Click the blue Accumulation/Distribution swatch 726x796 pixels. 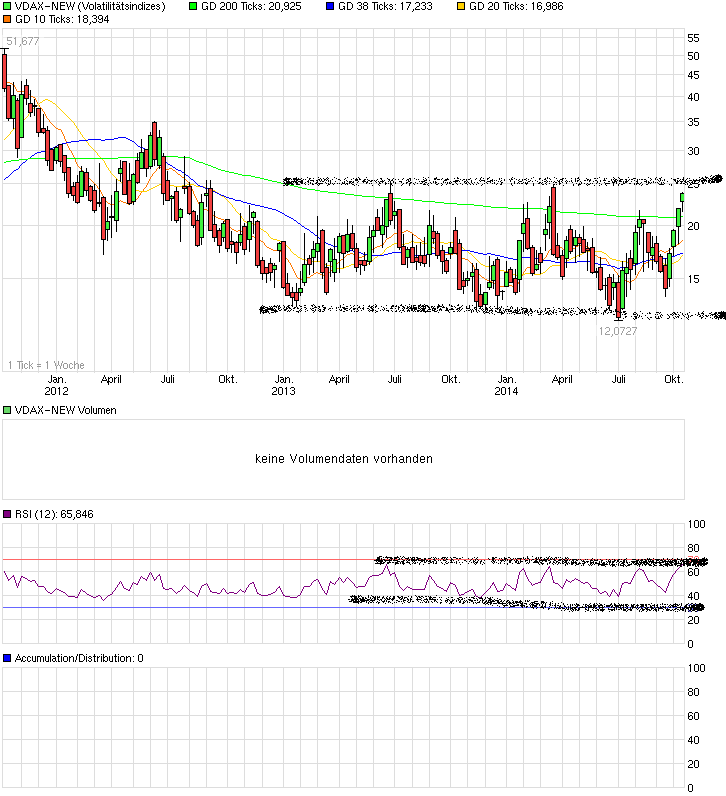(x=7, y=658)
